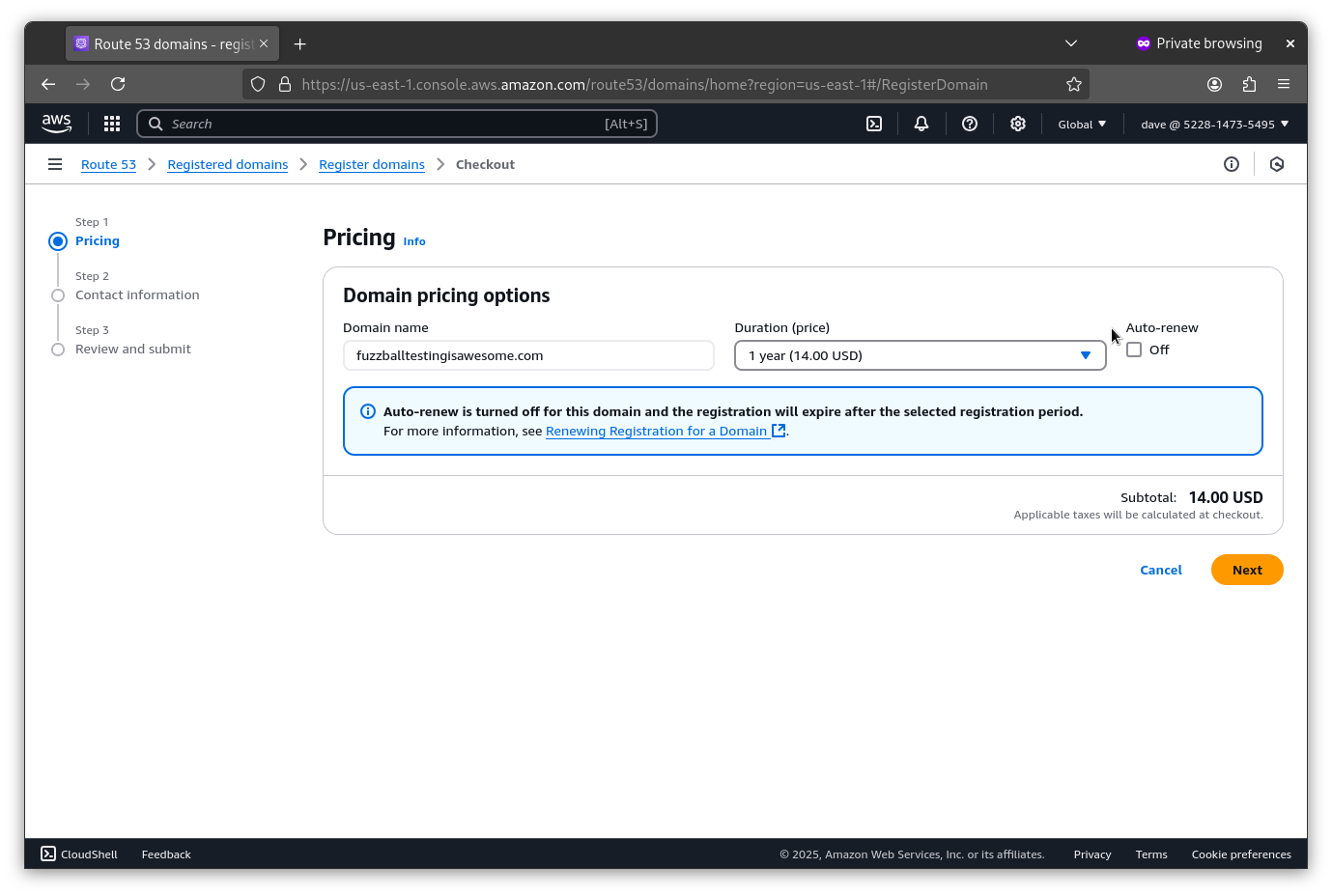Enable the Auto-renew checkbox
The image size is (1332, 896).
[x=1134, y=350]
